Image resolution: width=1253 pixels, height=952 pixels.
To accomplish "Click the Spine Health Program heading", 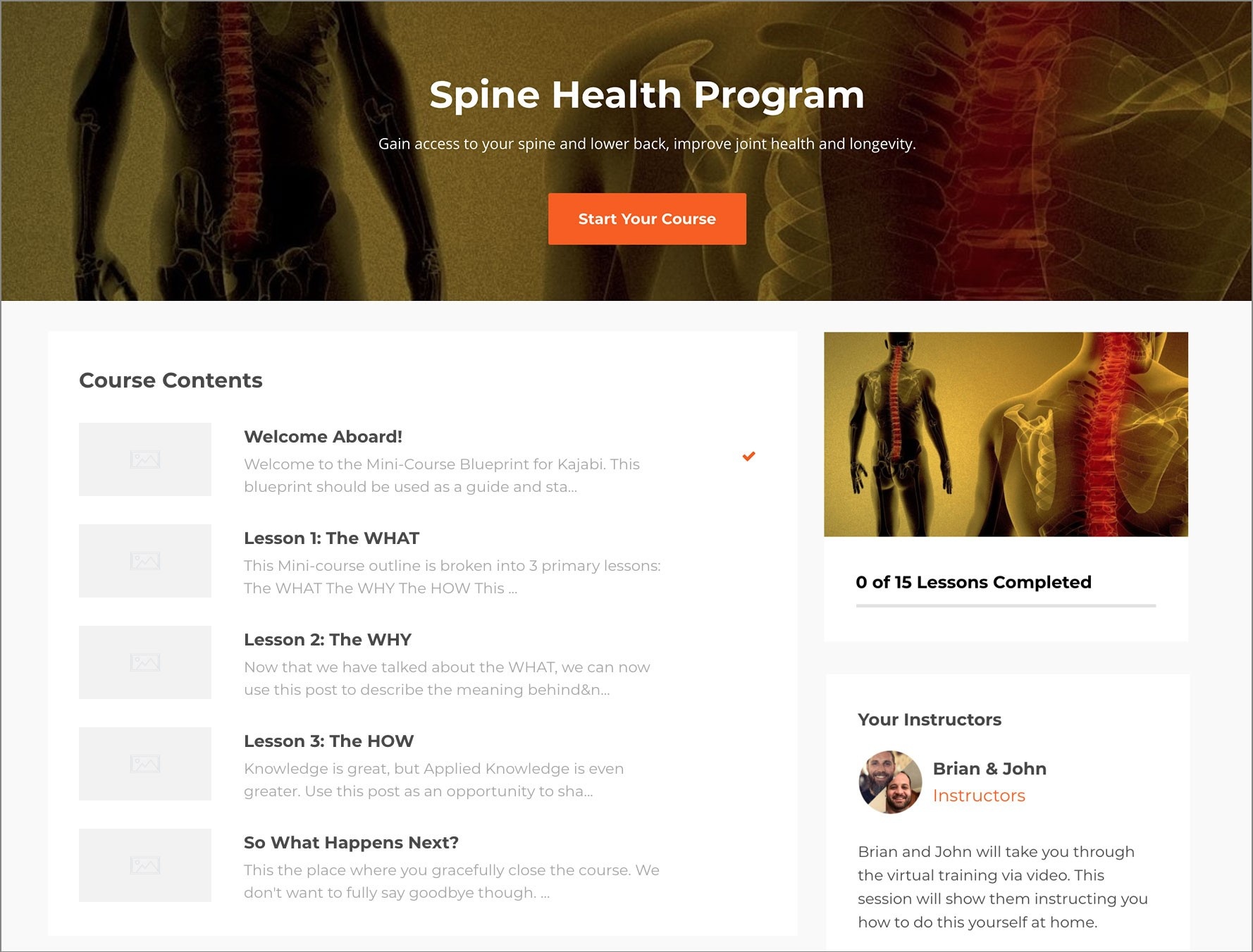I will pos(647,95).
